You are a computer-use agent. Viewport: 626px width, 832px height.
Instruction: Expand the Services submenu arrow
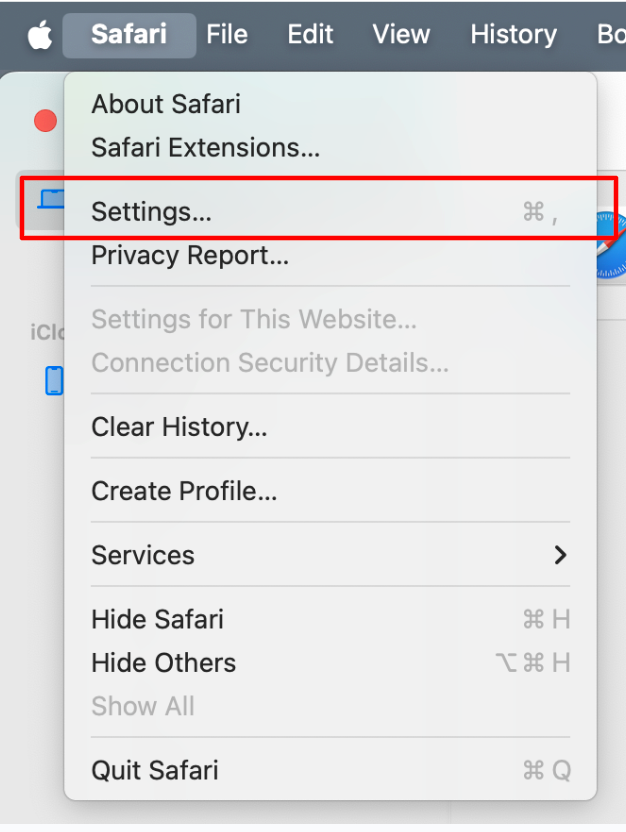click(560, 555)
